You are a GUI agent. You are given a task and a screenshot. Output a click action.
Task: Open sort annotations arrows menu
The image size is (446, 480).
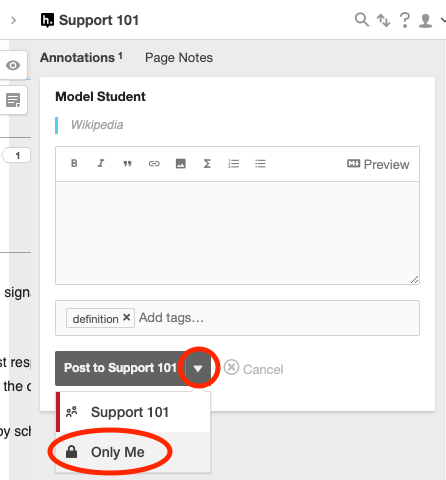click(x=383, y=20)
